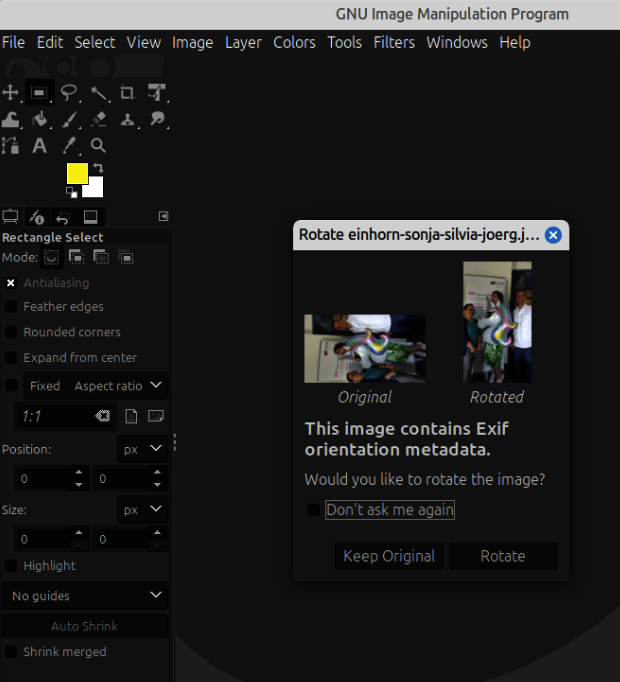
Task: Open the Layer menu
Action: [243, 43]
